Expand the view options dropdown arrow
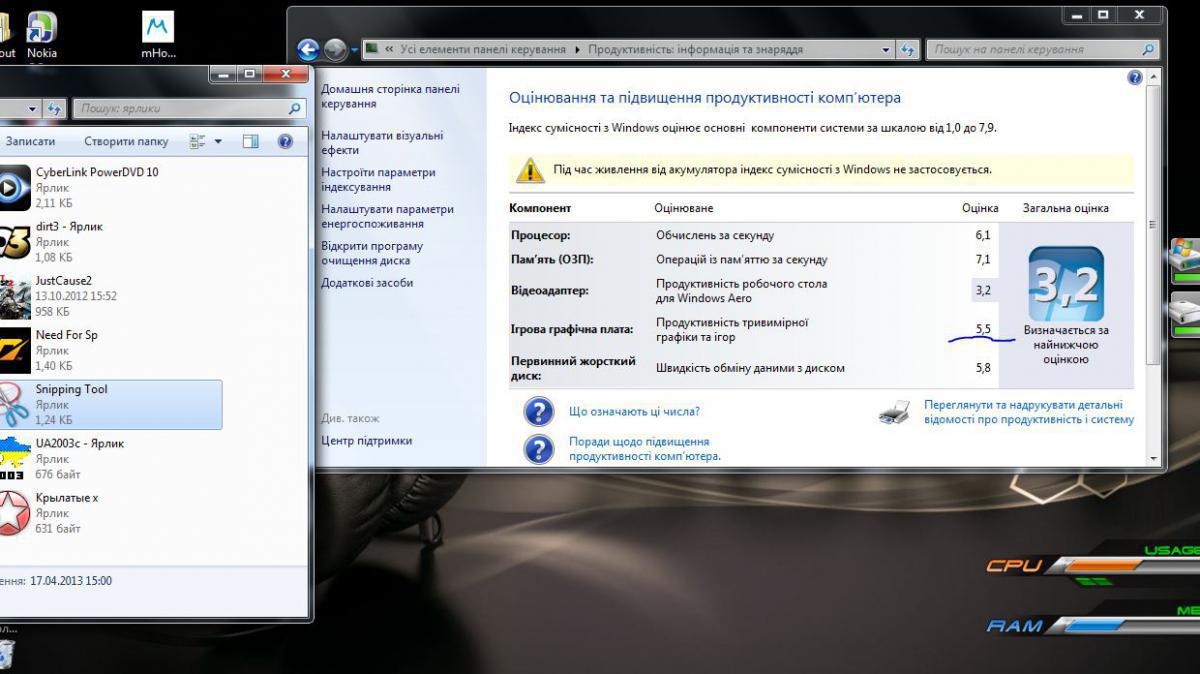 218,142
